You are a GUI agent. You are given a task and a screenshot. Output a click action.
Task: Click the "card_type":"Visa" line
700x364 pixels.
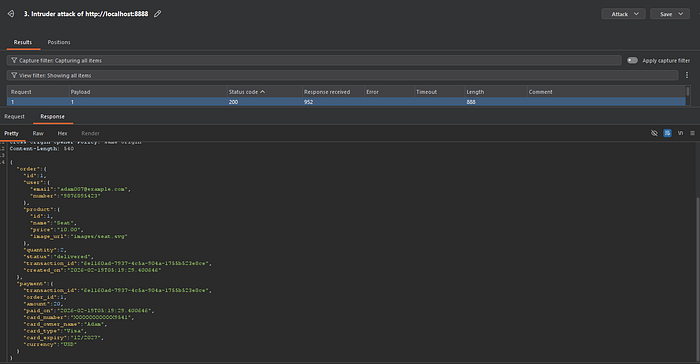tap(54, 331)
